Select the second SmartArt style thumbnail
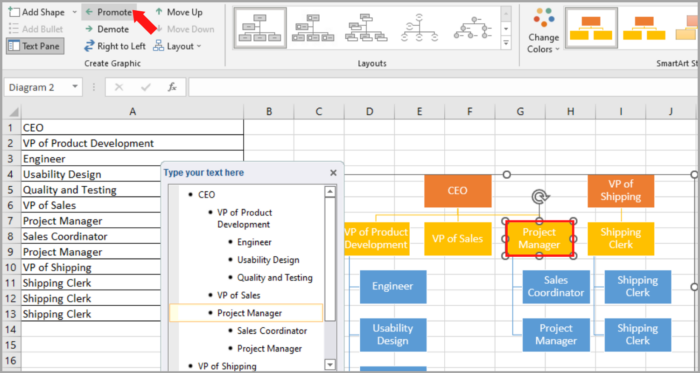The image size is (700, 373). (x=644, y=28)
